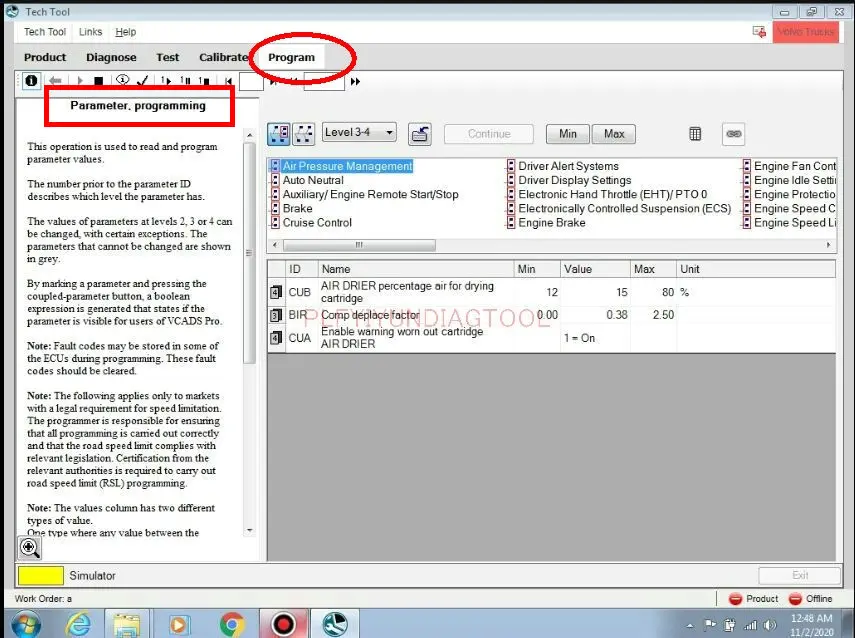Click the Max button
This screenshot has width=855, height=638.
(614, 134)
